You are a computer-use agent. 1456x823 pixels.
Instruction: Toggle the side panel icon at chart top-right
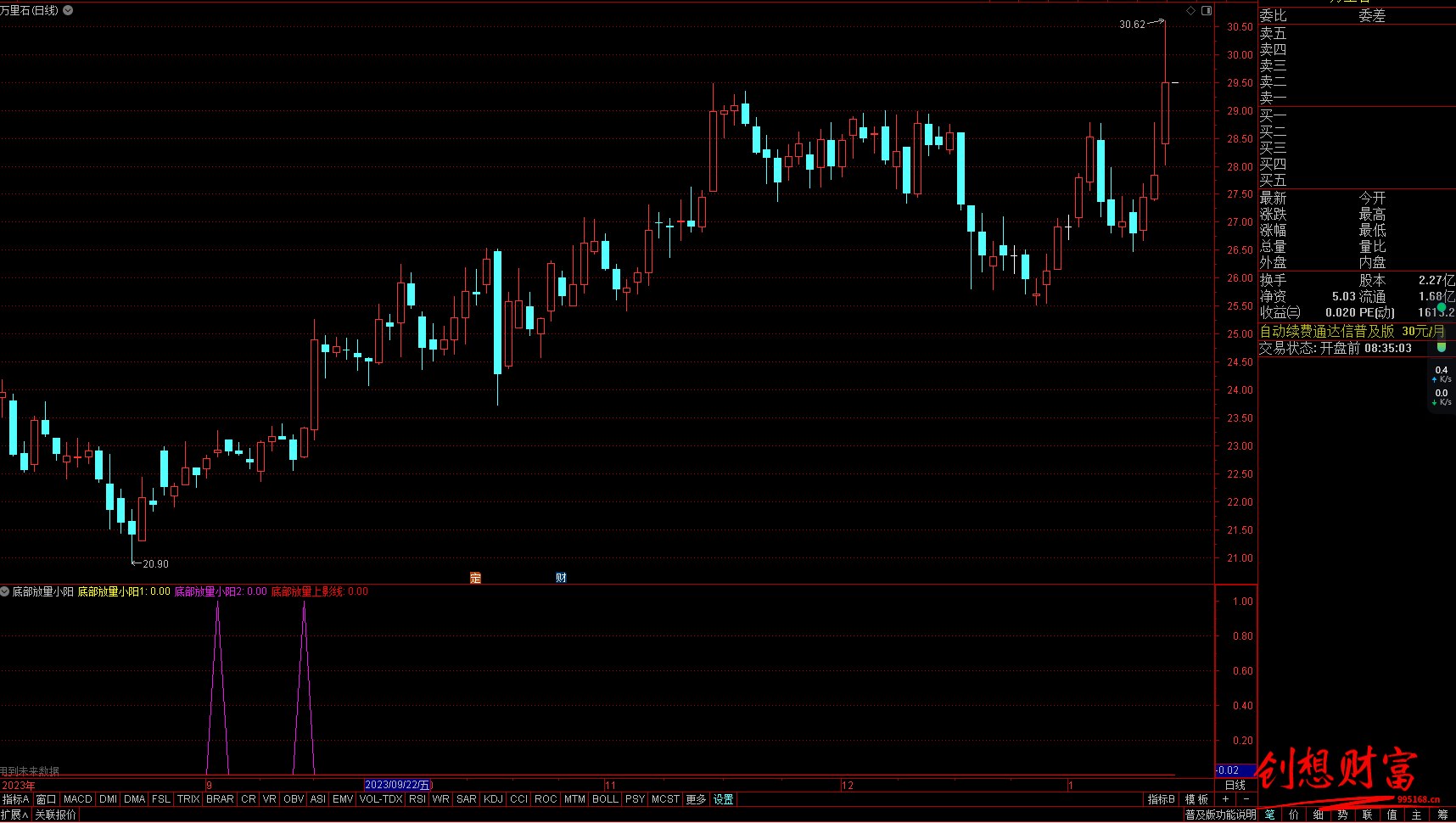(1207, 10)
